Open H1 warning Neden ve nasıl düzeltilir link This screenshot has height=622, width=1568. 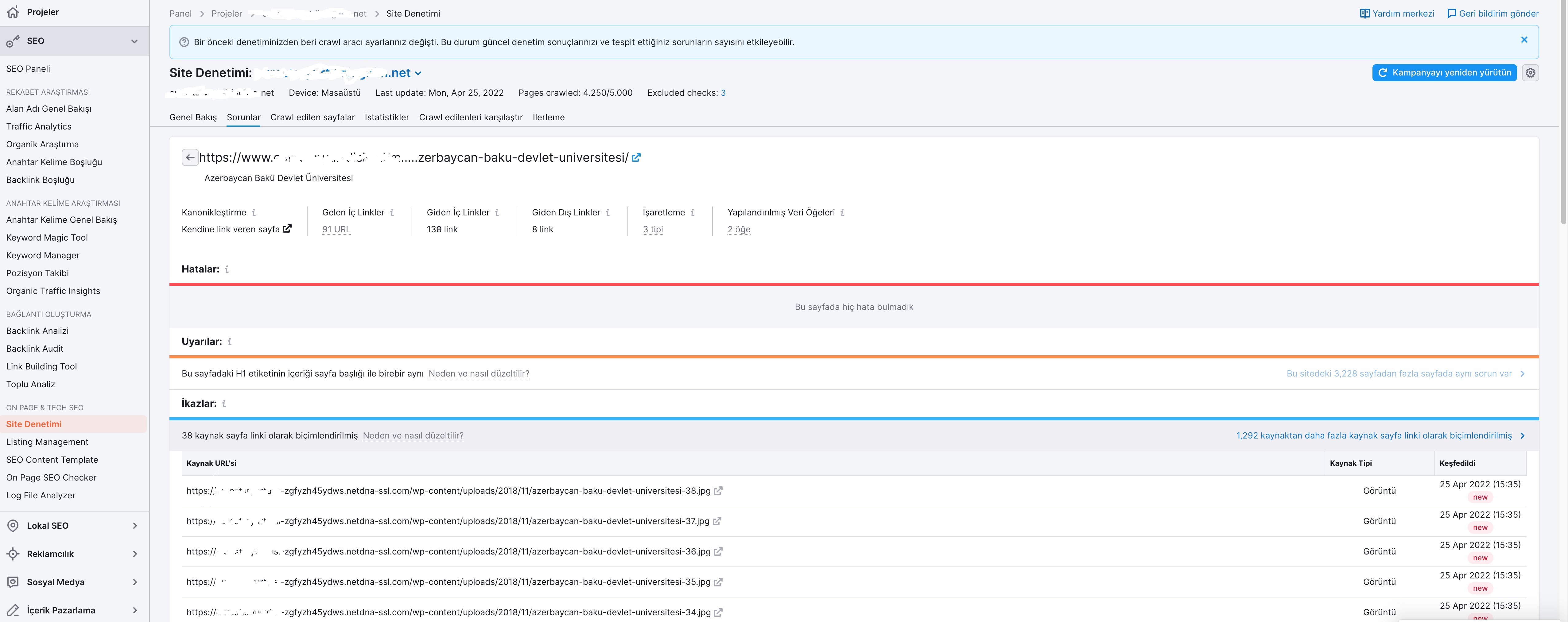479,374
